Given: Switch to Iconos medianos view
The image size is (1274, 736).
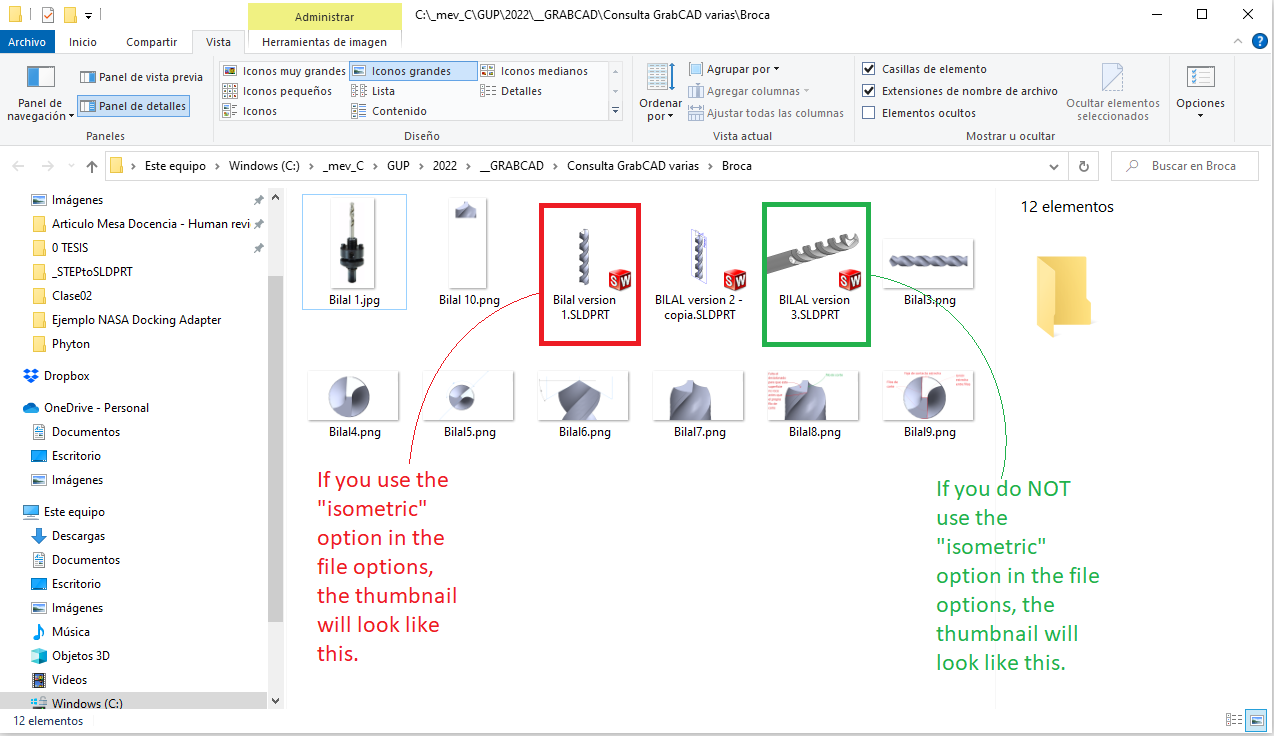Looking at the screenshot, I should [540, 70].
